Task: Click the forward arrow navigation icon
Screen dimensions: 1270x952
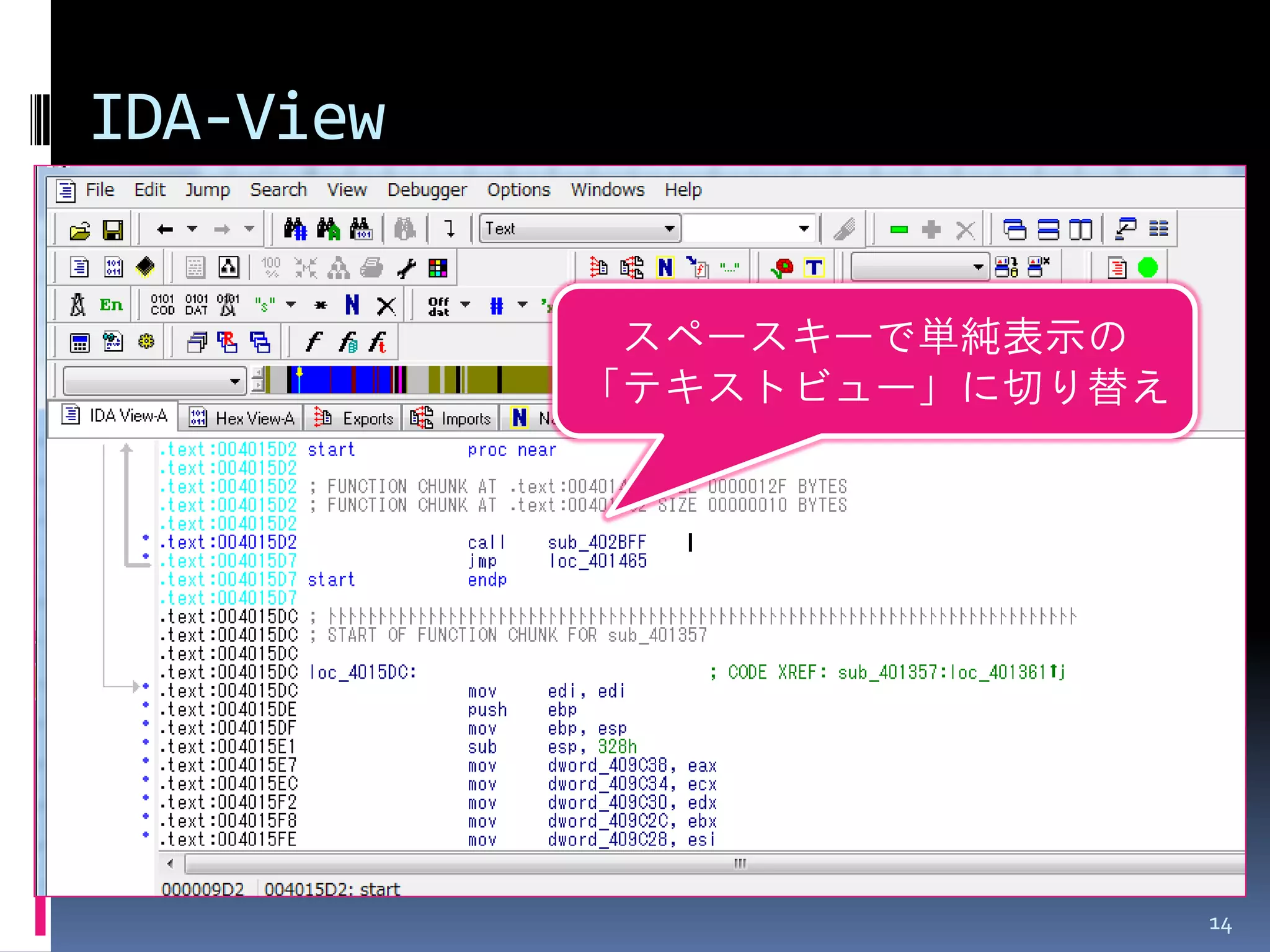Action: coord(222,229)
